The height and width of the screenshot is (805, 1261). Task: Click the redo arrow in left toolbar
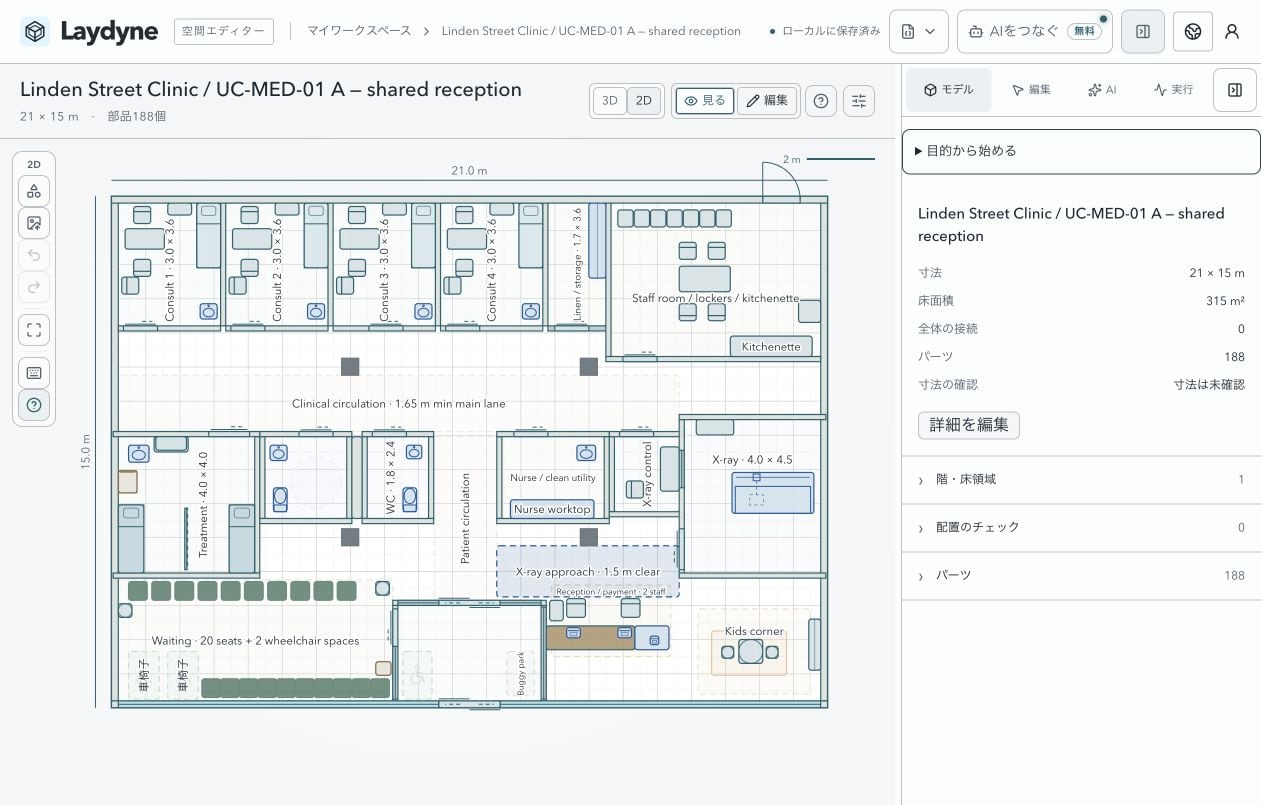click(34, 287)
